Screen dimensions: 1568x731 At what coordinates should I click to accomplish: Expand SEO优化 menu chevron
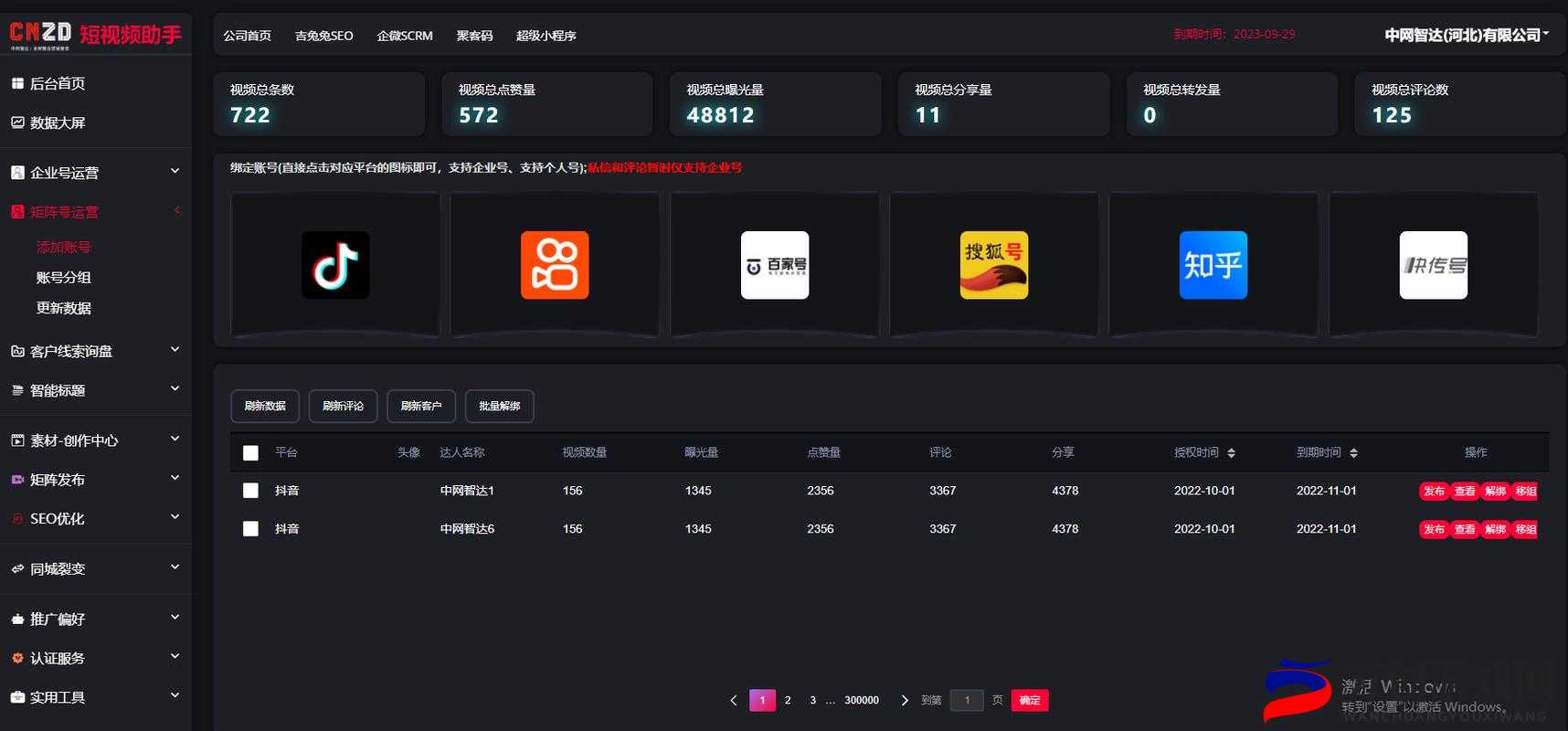click(x=175, y=516)
